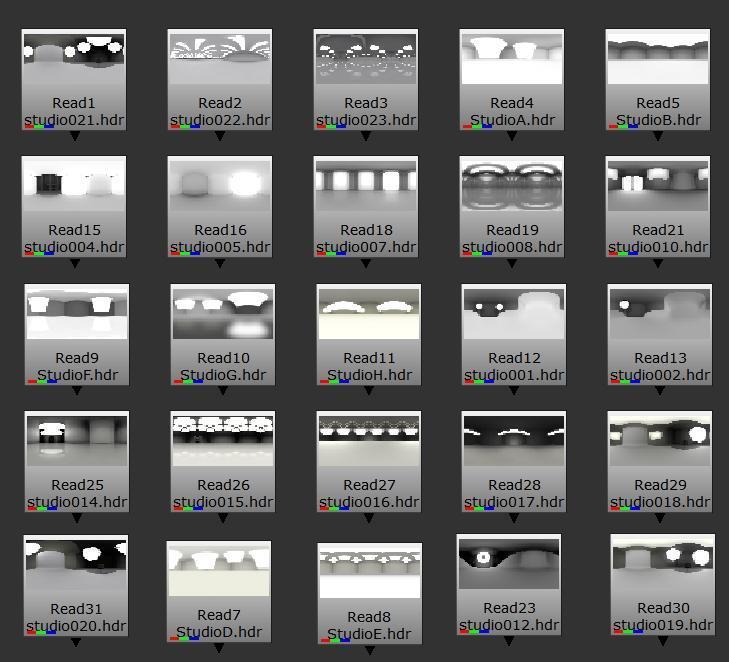
Task: Click the output arrow below Read2
Action: click(220, 136)
